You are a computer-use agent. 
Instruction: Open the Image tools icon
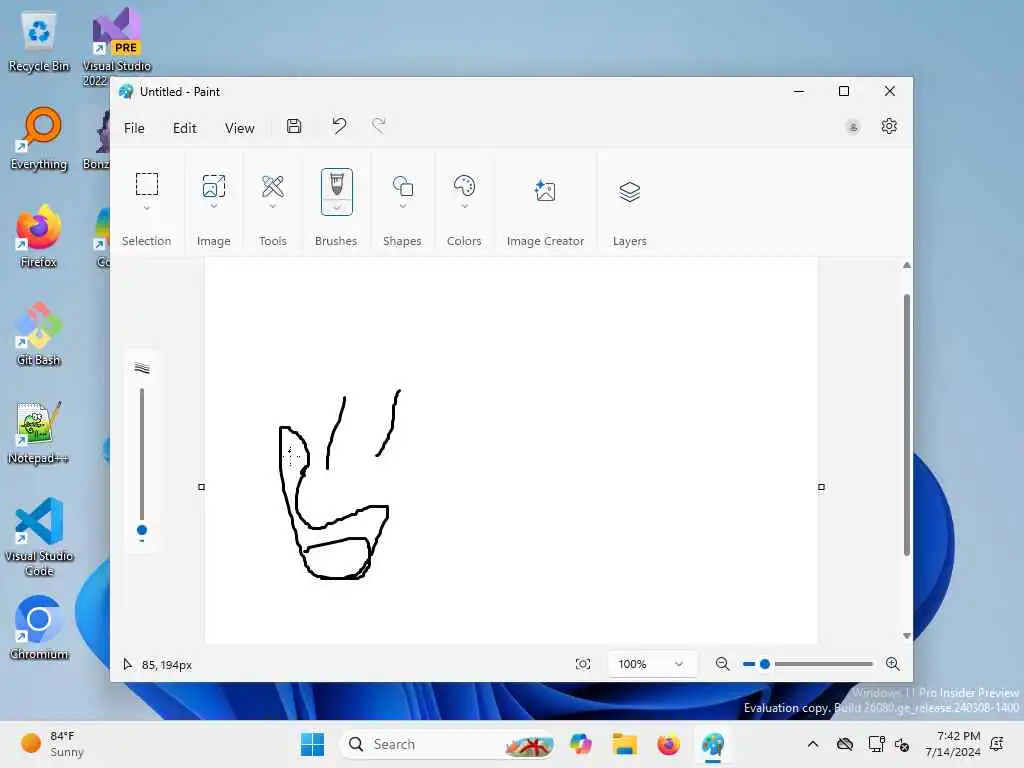point(214,185)
